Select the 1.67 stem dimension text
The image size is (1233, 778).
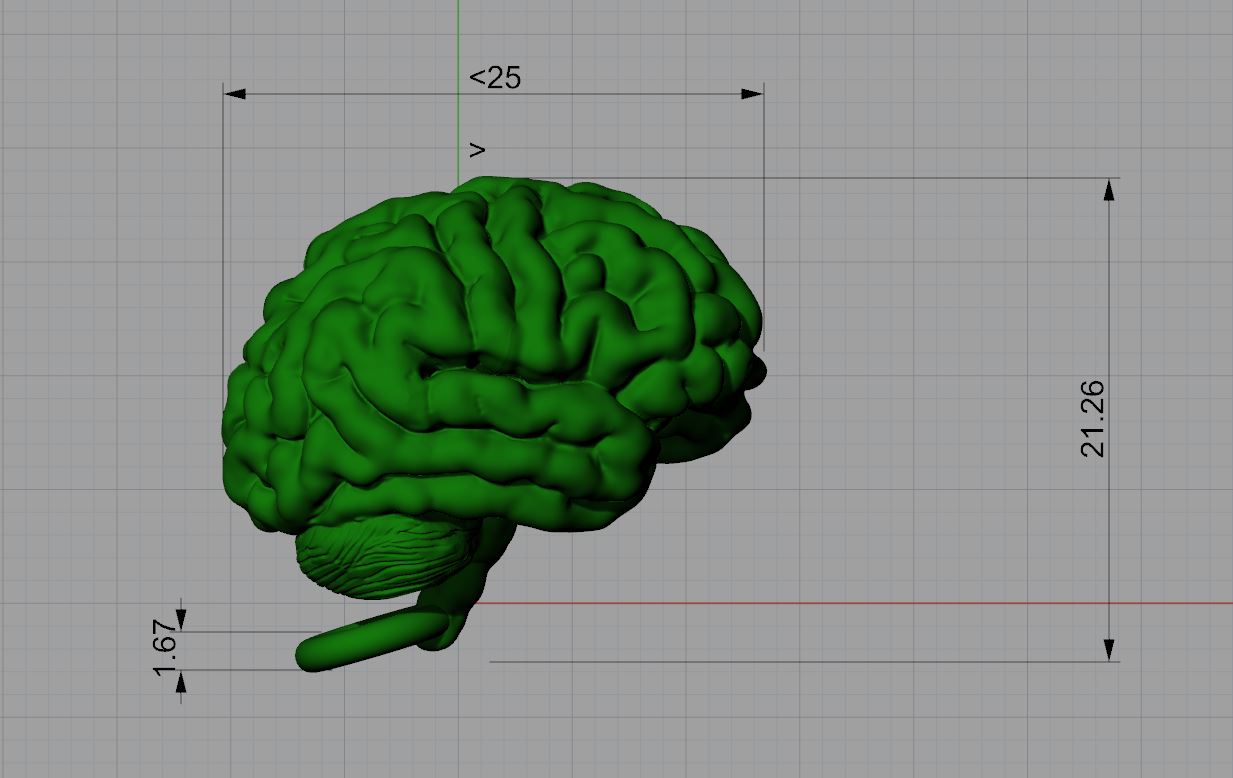pos(166,649)
